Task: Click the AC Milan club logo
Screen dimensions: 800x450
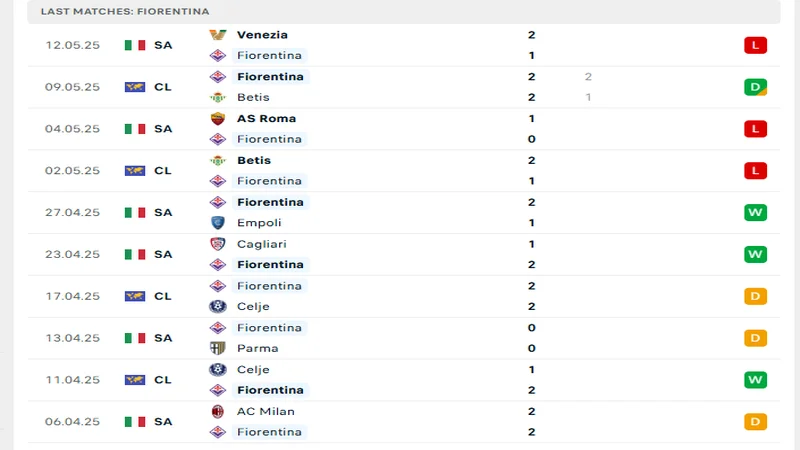Action: pos(217,411)
